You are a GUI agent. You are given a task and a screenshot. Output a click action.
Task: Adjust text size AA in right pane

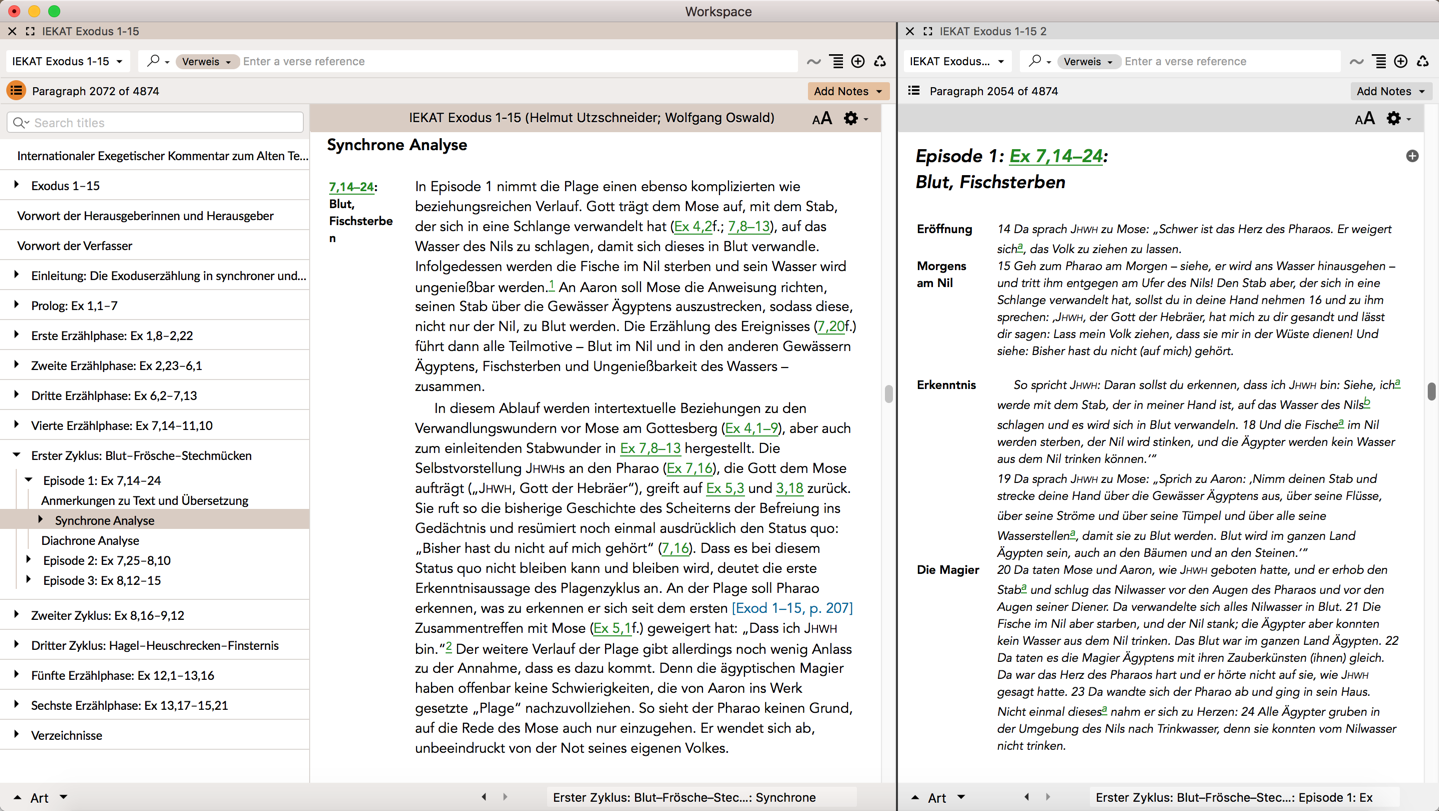(x=1365, y=119)
